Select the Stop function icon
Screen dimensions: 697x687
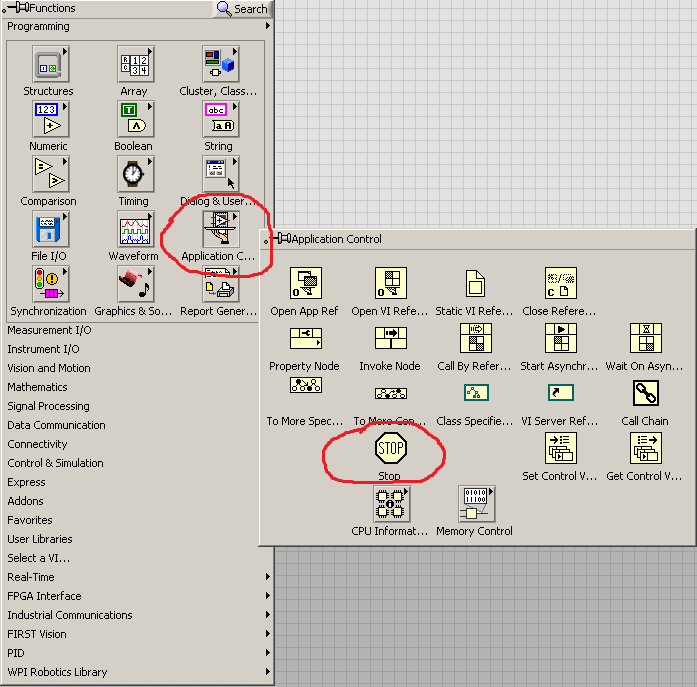click(x=390, y=447)
